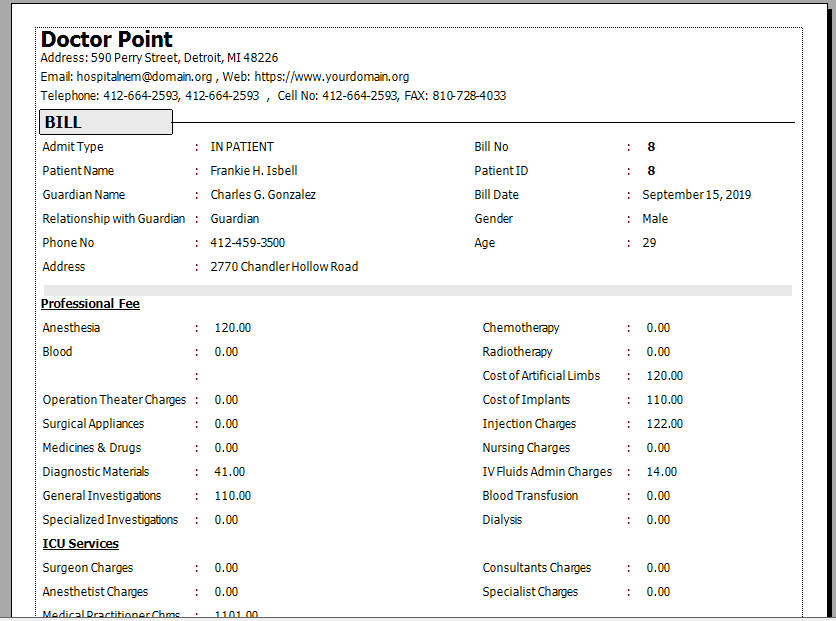Click the Consultants Charges label

click(537, 568)
